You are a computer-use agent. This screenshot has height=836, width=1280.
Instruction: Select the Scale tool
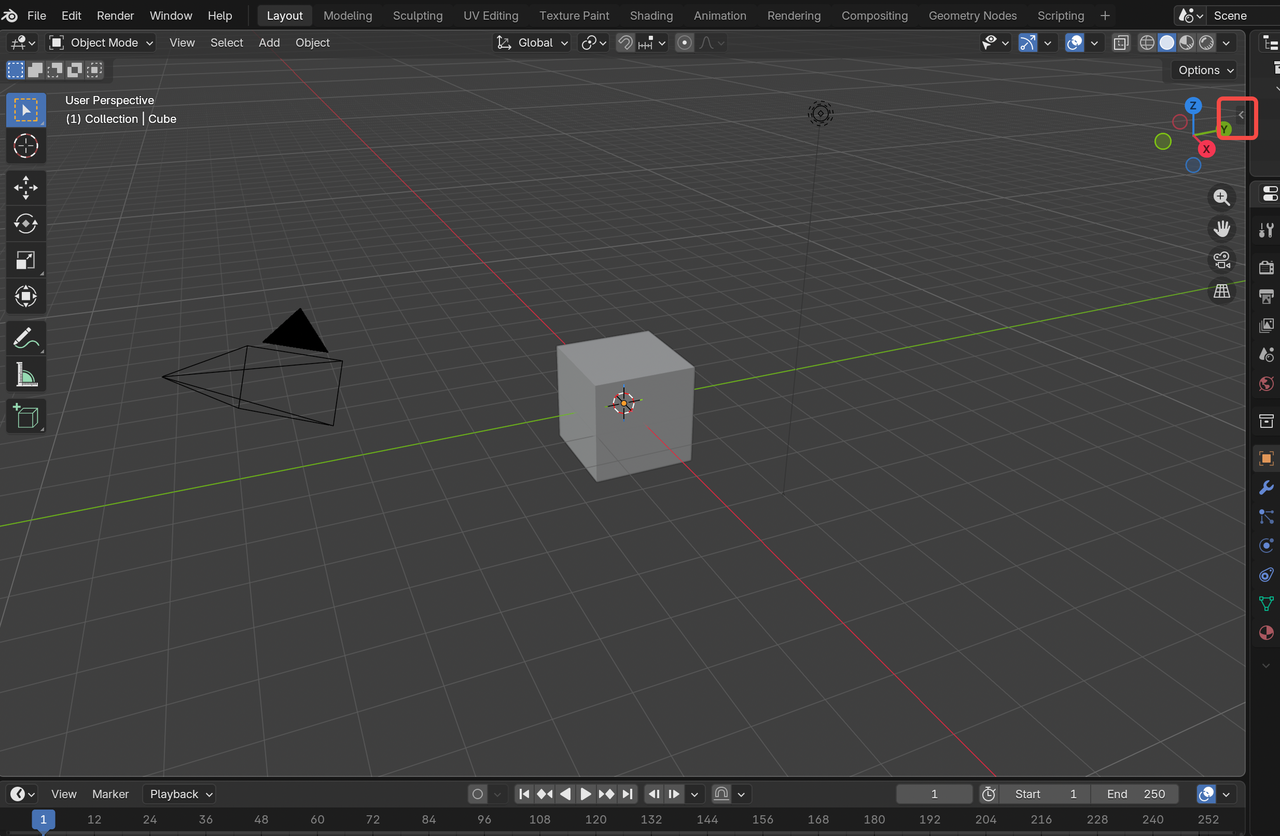(26, 260)
